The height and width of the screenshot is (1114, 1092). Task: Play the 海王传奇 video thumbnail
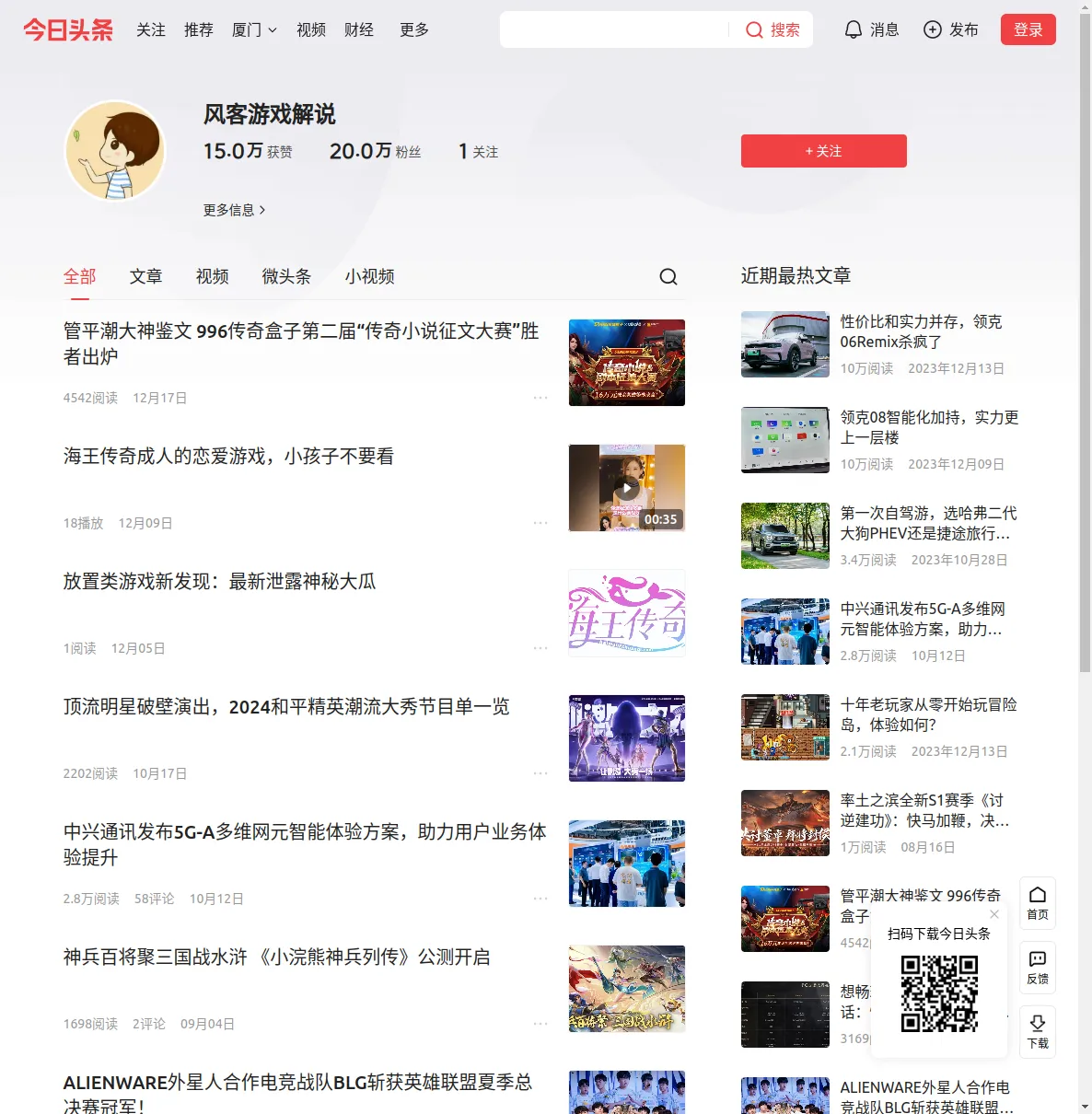pos(627,488)
